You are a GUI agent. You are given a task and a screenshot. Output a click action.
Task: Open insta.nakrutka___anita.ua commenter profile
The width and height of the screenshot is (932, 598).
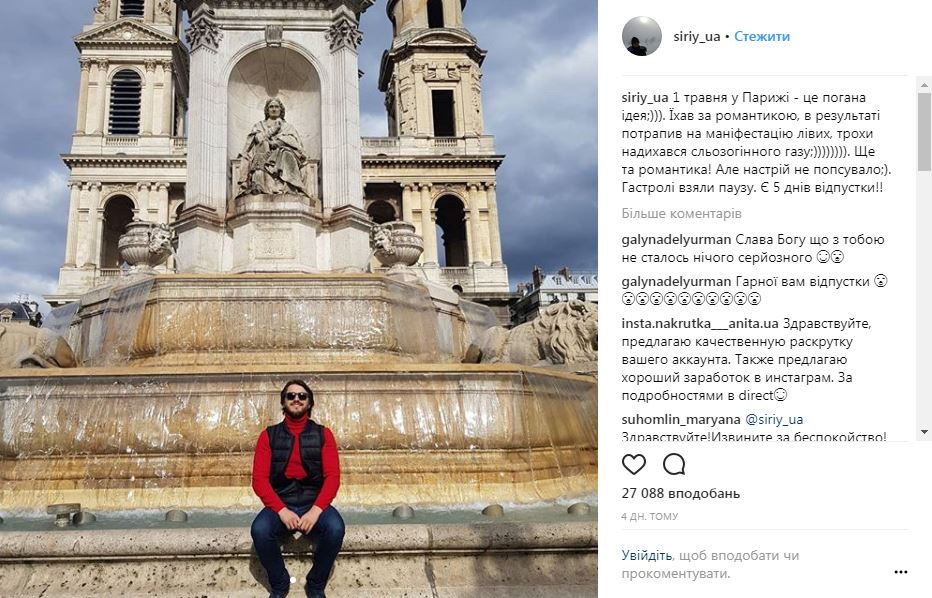coord(700,323)
